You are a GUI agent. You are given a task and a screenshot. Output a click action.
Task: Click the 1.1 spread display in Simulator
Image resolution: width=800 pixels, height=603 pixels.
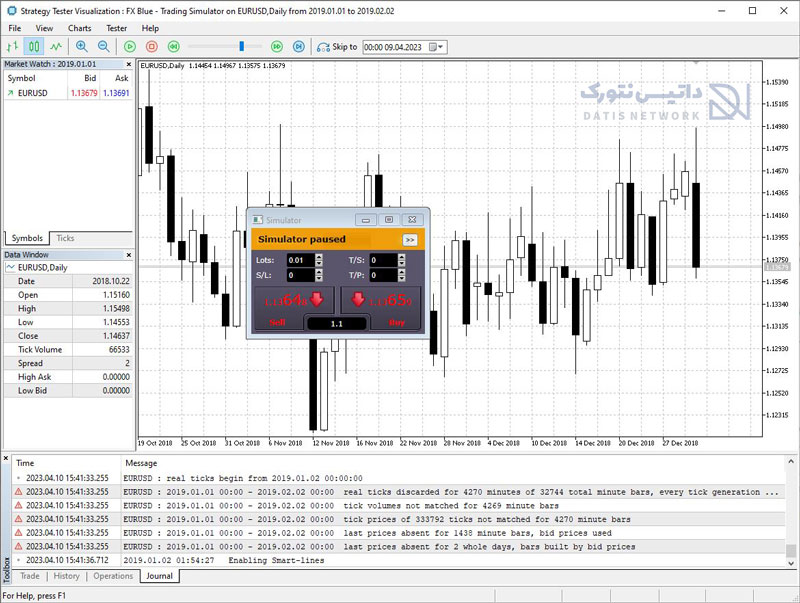point(337,324)
